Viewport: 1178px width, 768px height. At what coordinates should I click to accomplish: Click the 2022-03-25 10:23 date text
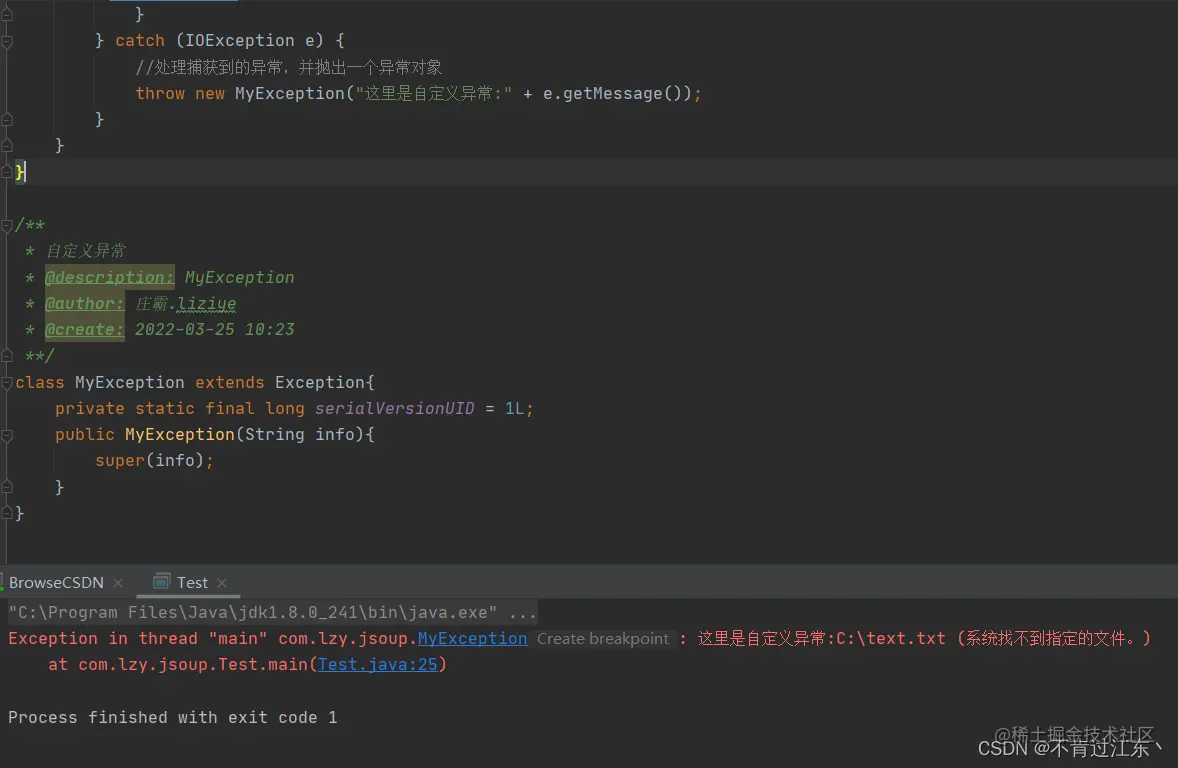pos(215,329)
